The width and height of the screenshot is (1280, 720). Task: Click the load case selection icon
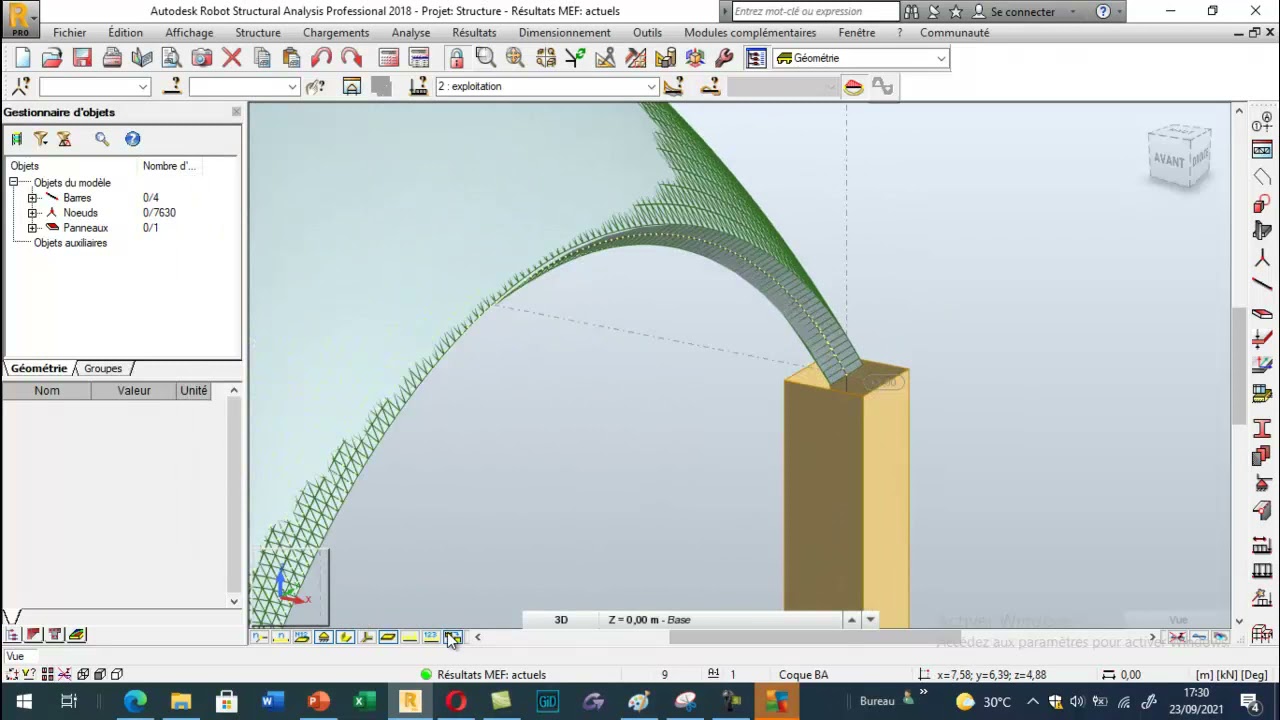click(419, 86)
